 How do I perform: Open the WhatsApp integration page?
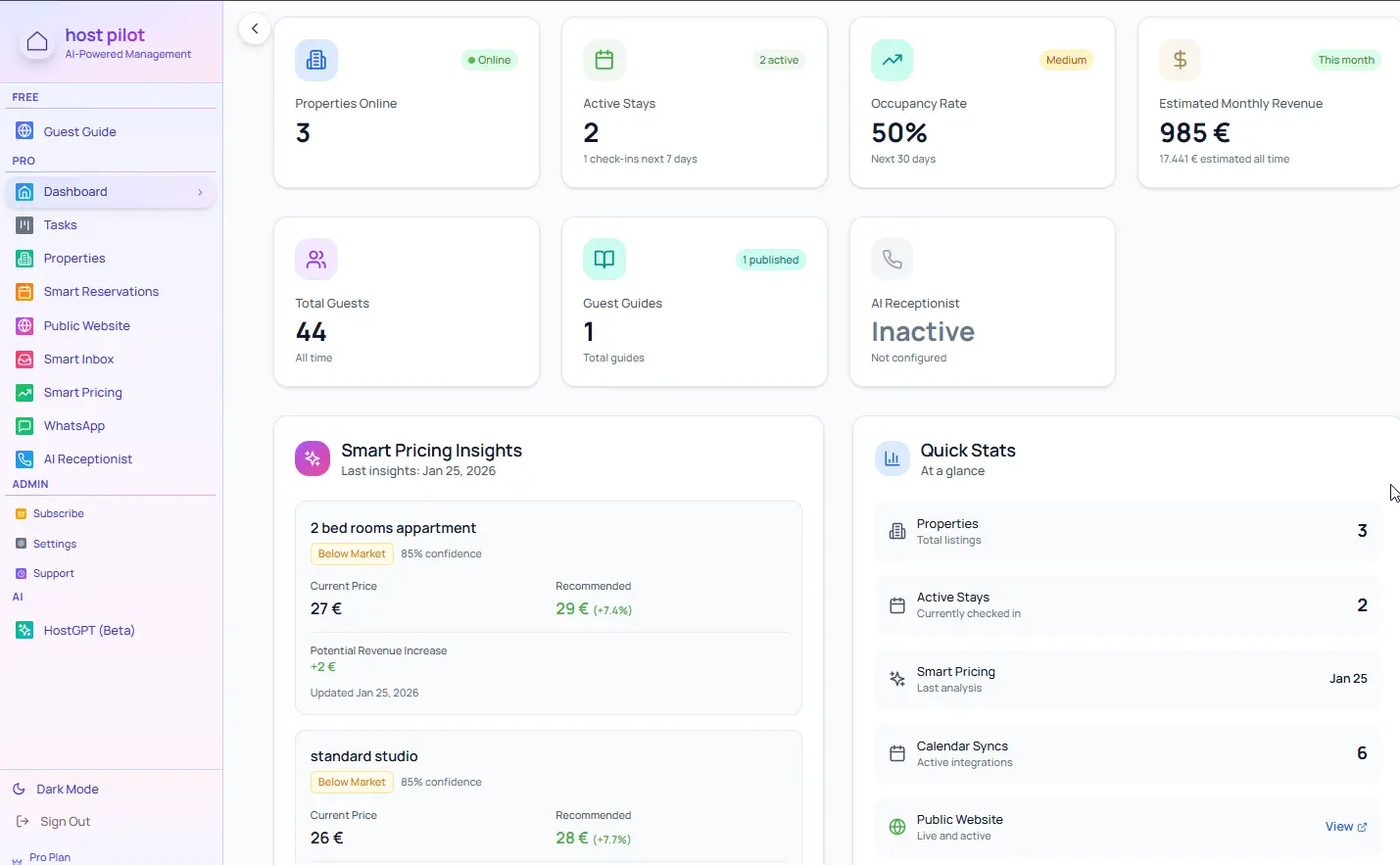pos(73,425)
